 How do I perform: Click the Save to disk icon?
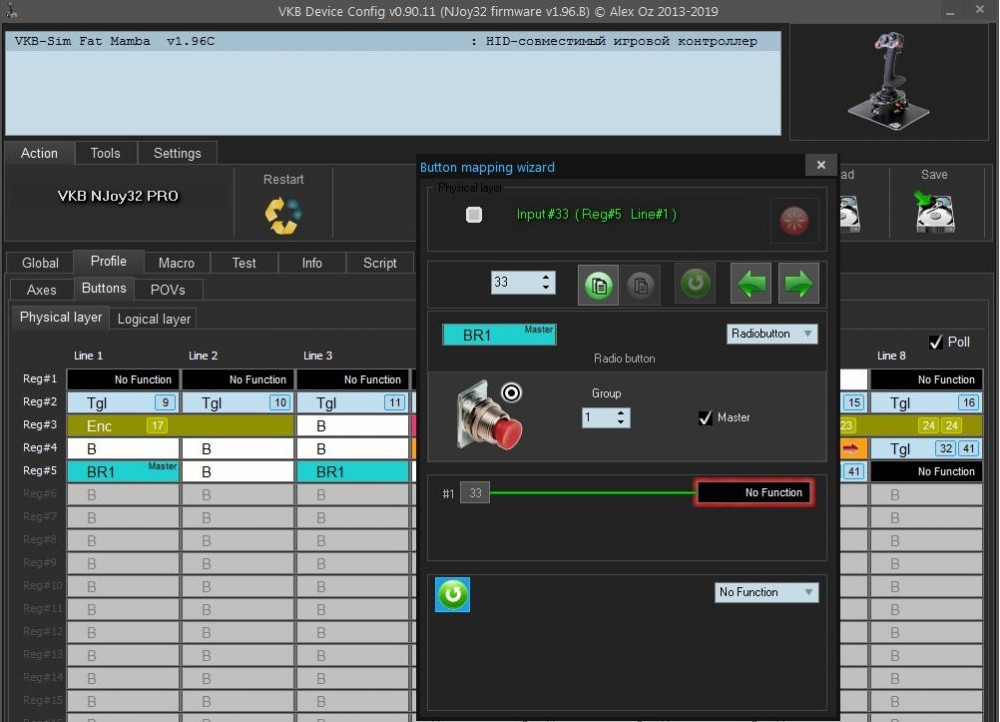[x=934, y=212]
